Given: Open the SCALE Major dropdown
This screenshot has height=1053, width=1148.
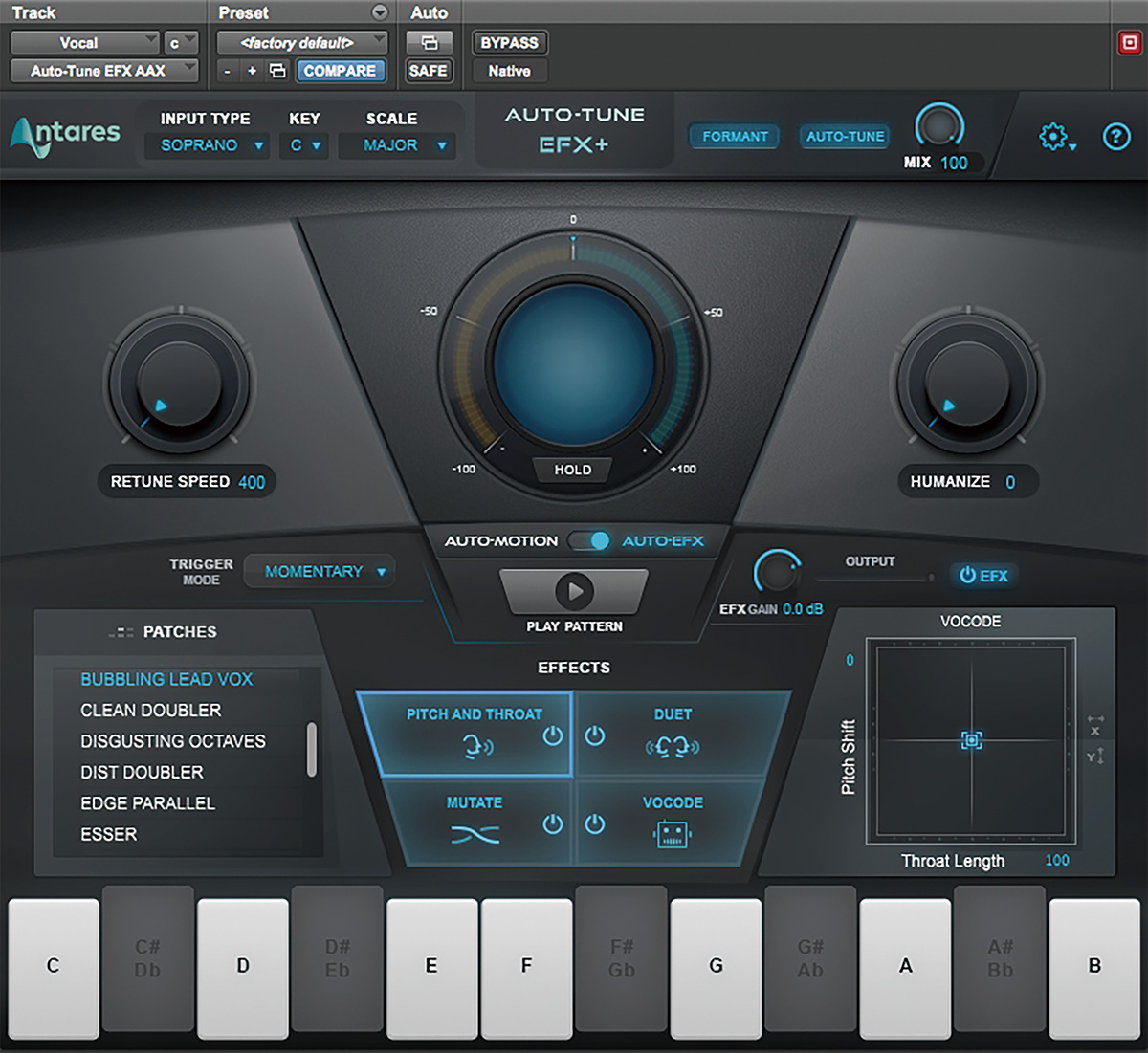Looking at the screenshot, I should coord(396,145).
